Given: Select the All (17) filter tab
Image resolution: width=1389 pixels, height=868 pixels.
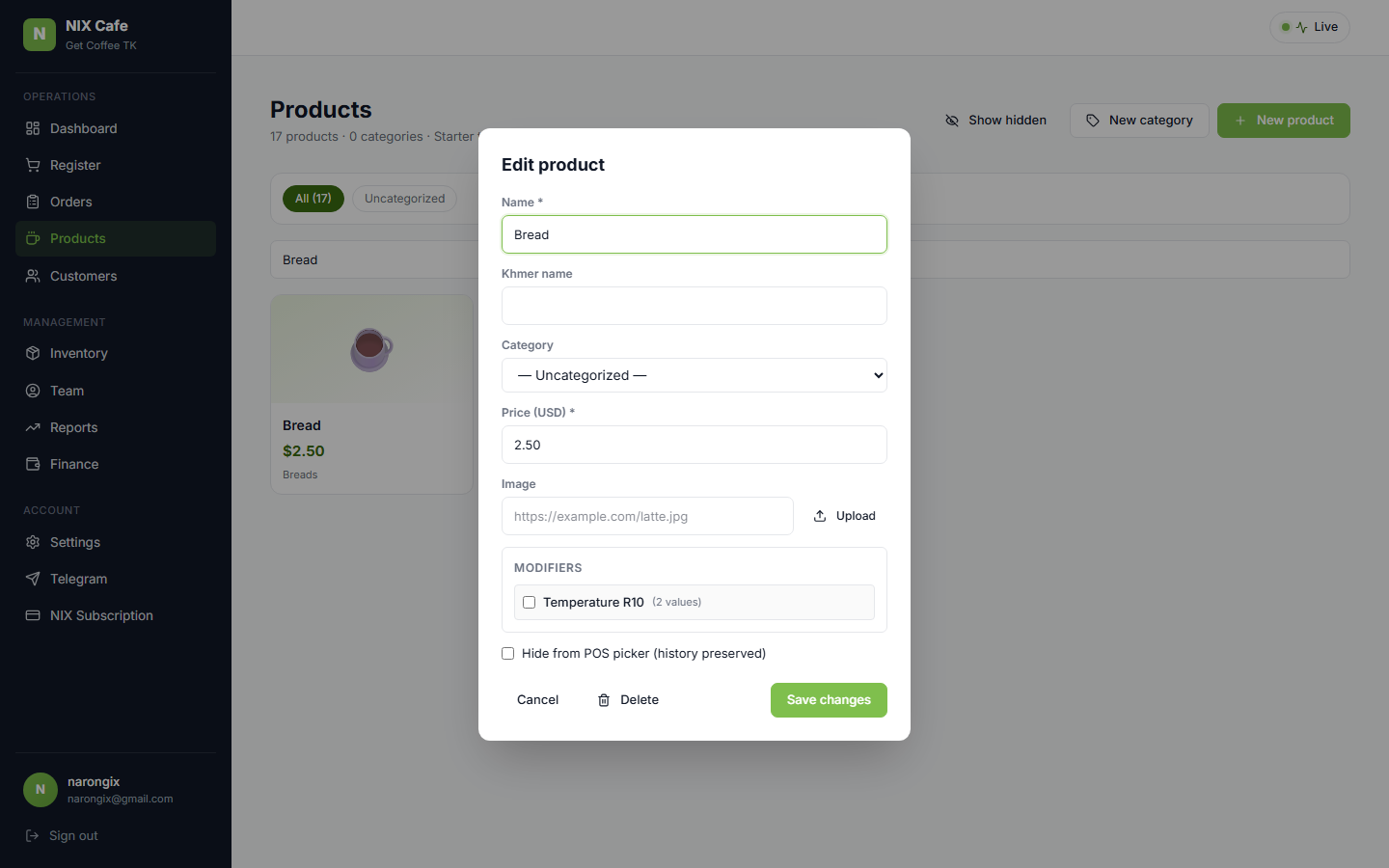Looking at the screenshot, I should (x=313, y=199).
